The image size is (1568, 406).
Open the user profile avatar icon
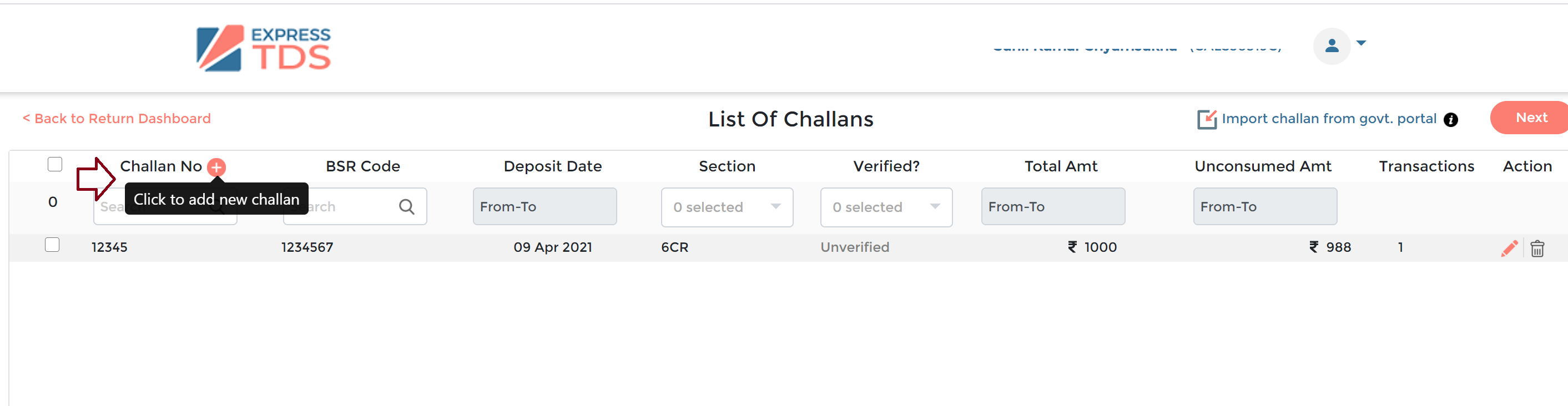click(x=1331, y=45)
